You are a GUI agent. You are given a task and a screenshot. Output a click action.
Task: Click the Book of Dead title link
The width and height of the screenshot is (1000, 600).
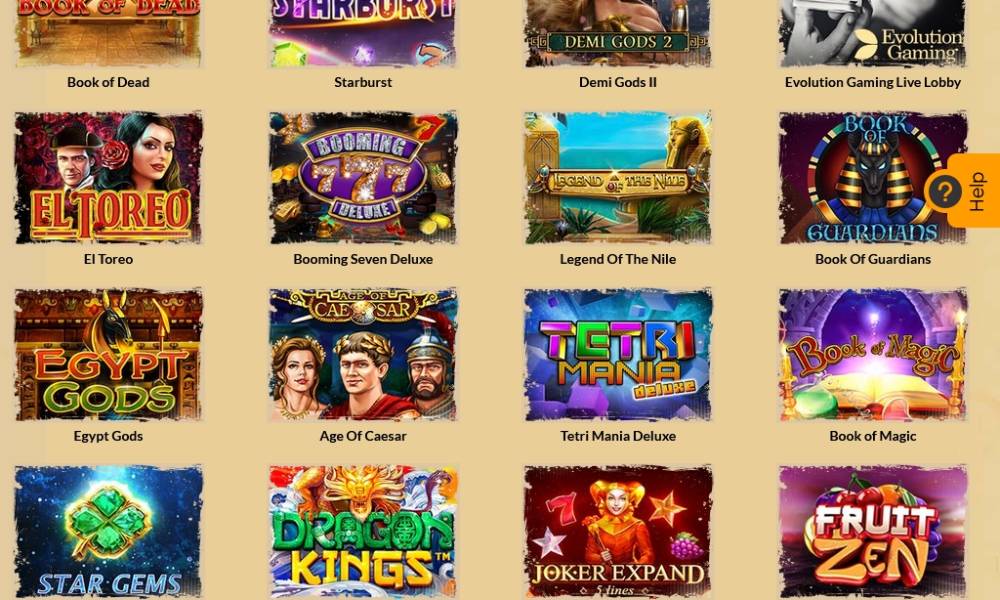tap(108, 82)
